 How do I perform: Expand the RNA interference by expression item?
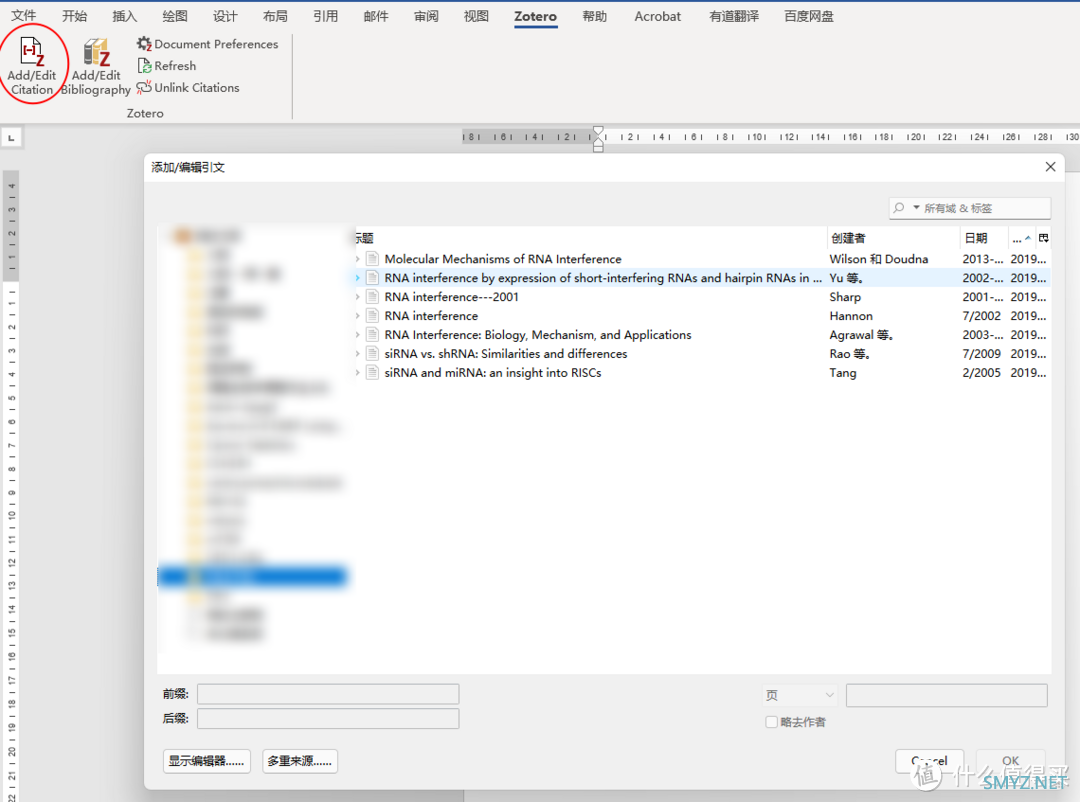(x=357, y=278)
